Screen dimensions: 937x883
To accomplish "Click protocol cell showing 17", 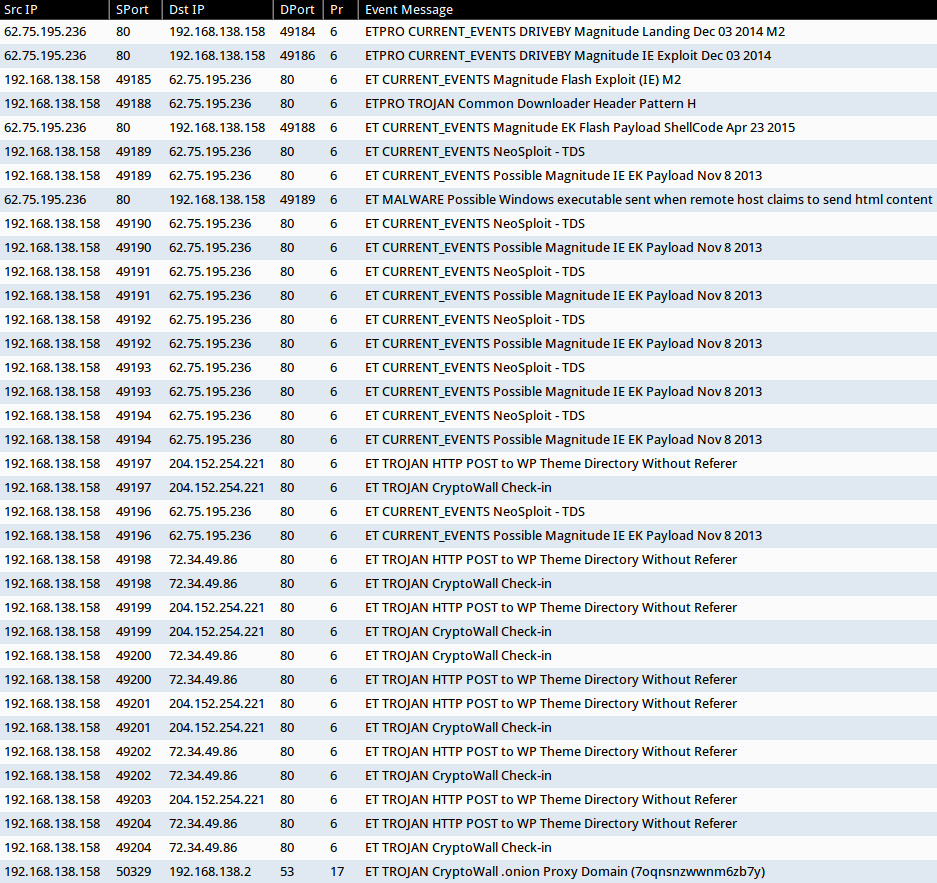I will coord(337,872).
